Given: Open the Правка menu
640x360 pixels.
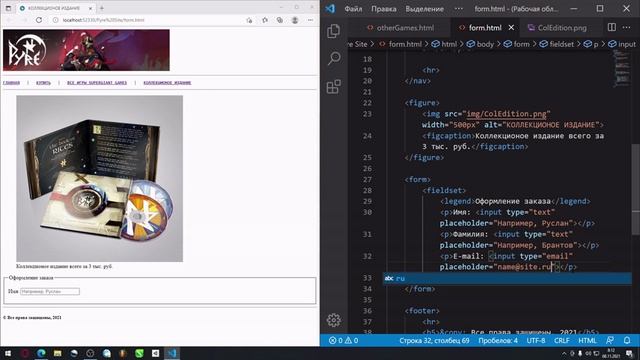Looking at the screenshot, I should tap(384, 9).
